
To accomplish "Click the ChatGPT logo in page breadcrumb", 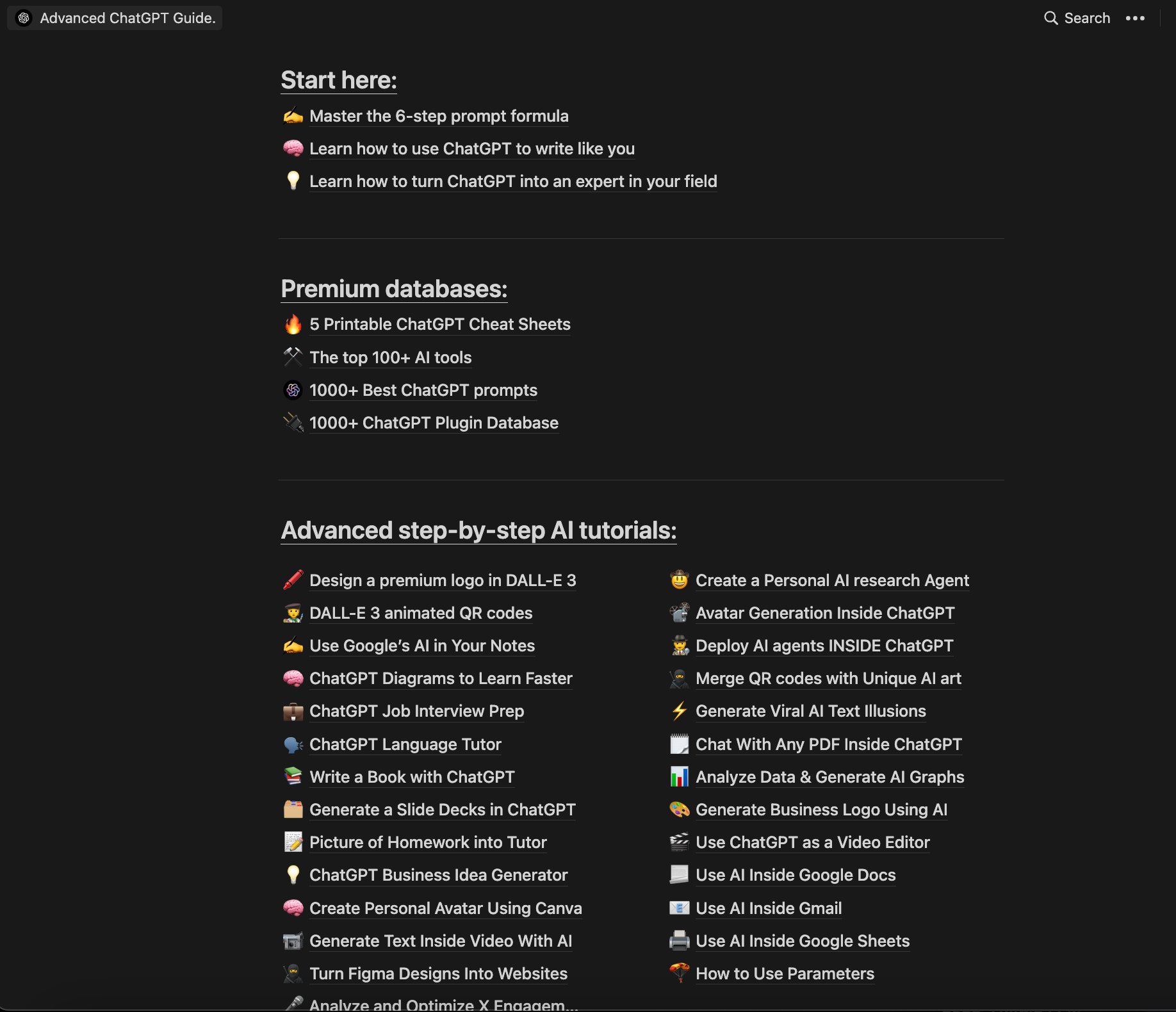I will pos(24,18).
